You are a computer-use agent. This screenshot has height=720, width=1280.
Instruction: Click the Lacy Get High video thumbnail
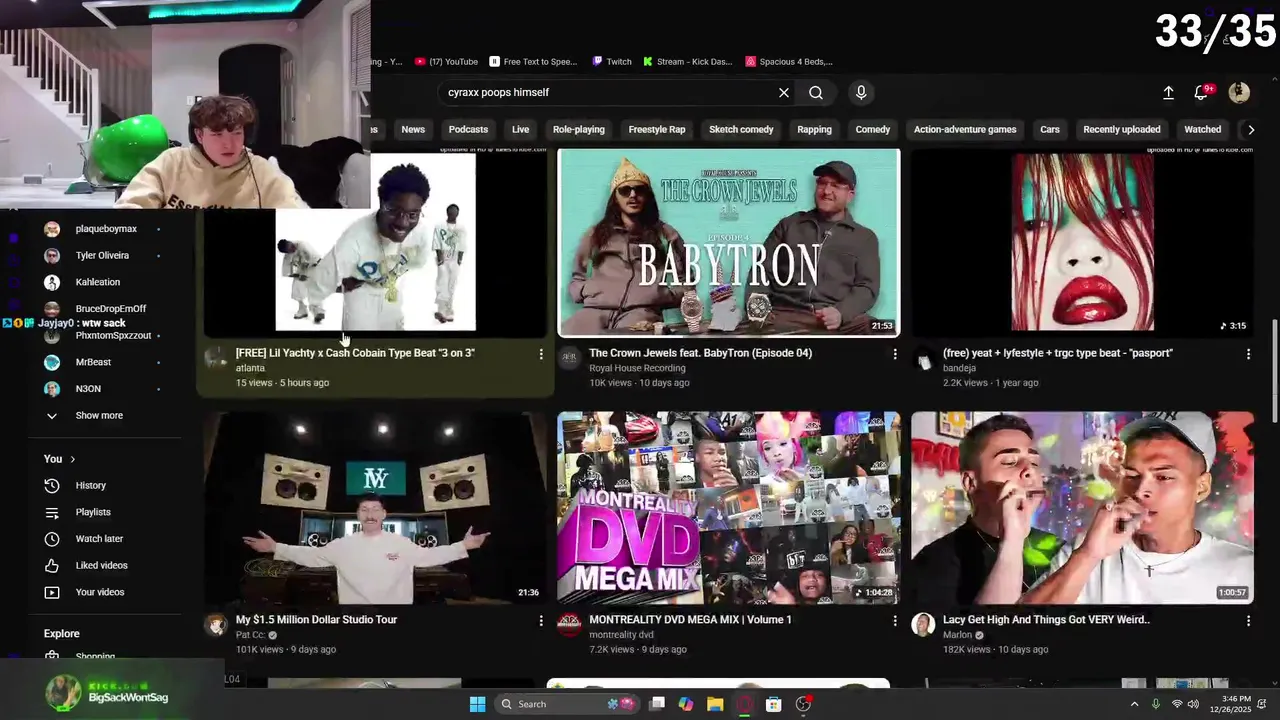coord(1083,508)
